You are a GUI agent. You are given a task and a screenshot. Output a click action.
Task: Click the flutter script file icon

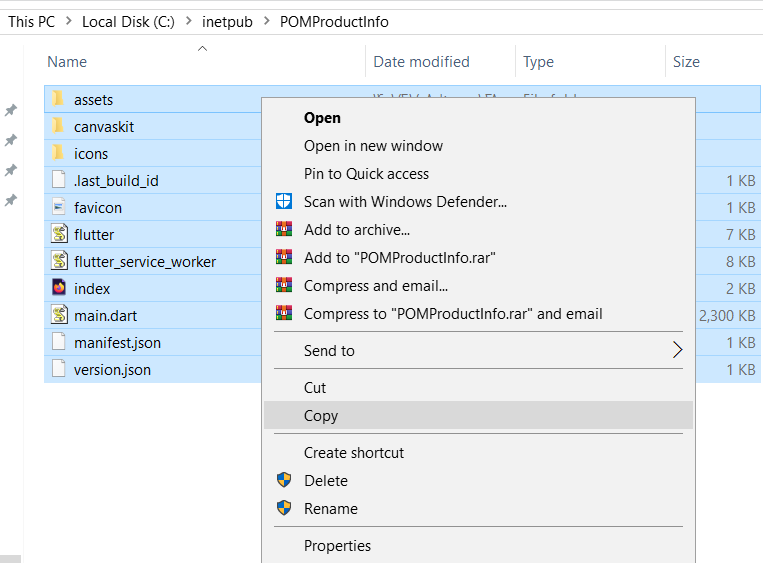point(59,234)
